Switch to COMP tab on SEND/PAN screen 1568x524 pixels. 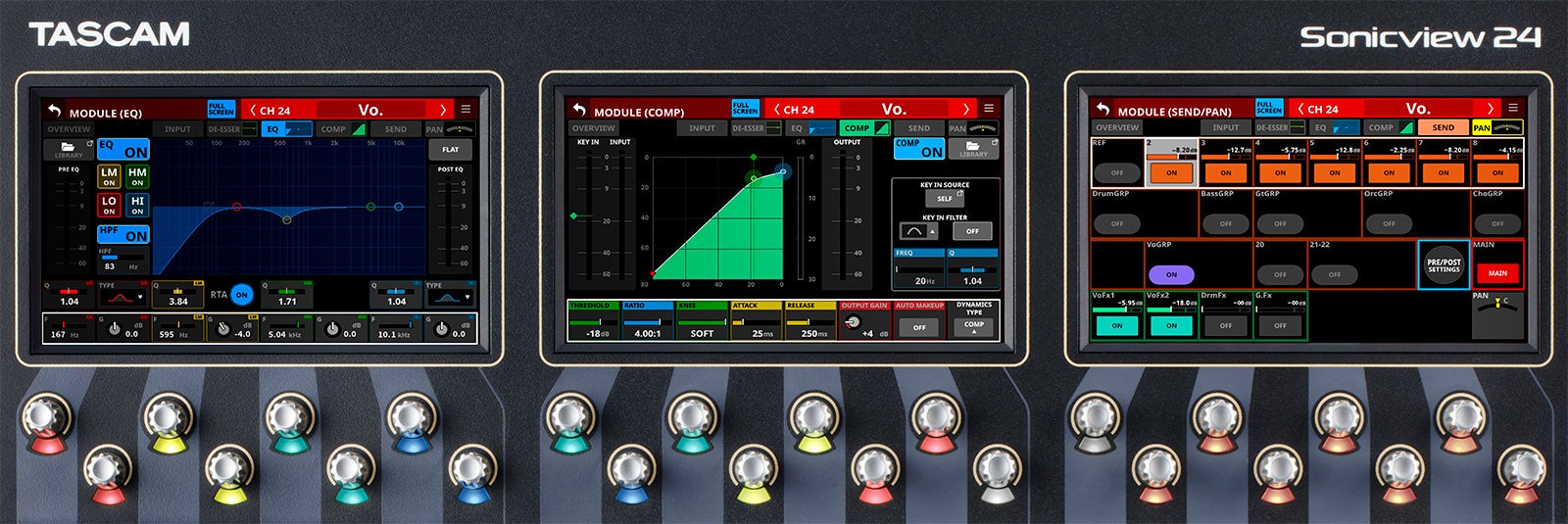1389,127
